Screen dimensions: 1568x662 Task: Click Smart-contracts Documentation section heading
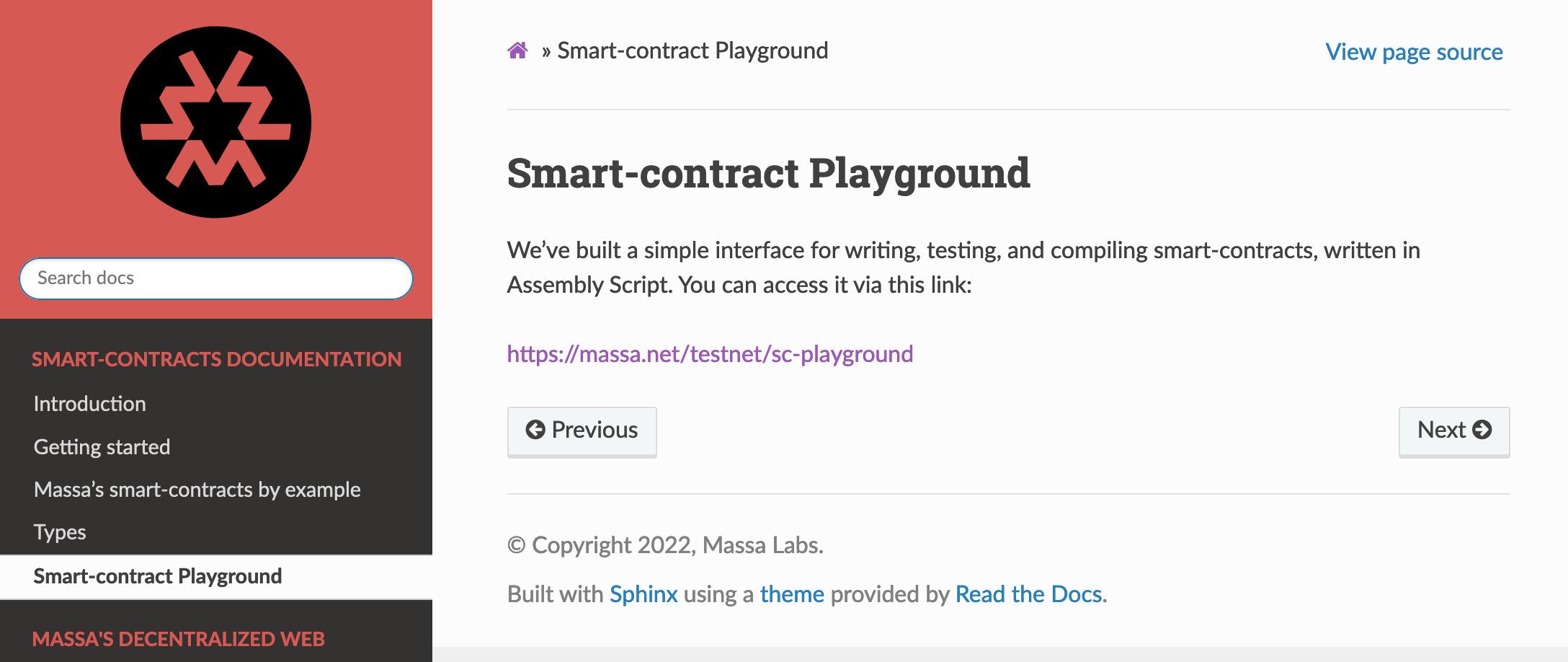[216, 359]
